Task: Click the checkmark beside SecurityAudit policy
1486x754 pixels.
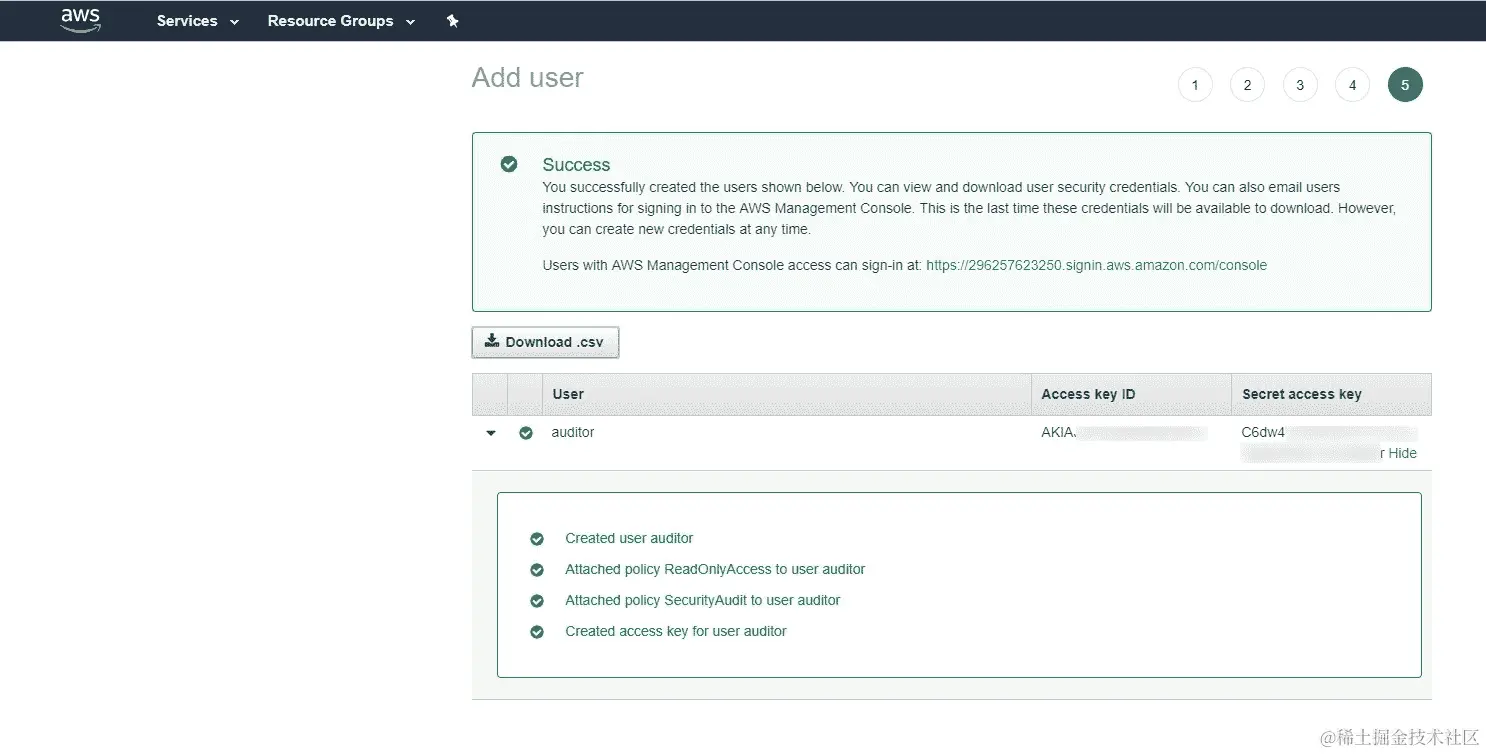Action: (x=537, y=601)
